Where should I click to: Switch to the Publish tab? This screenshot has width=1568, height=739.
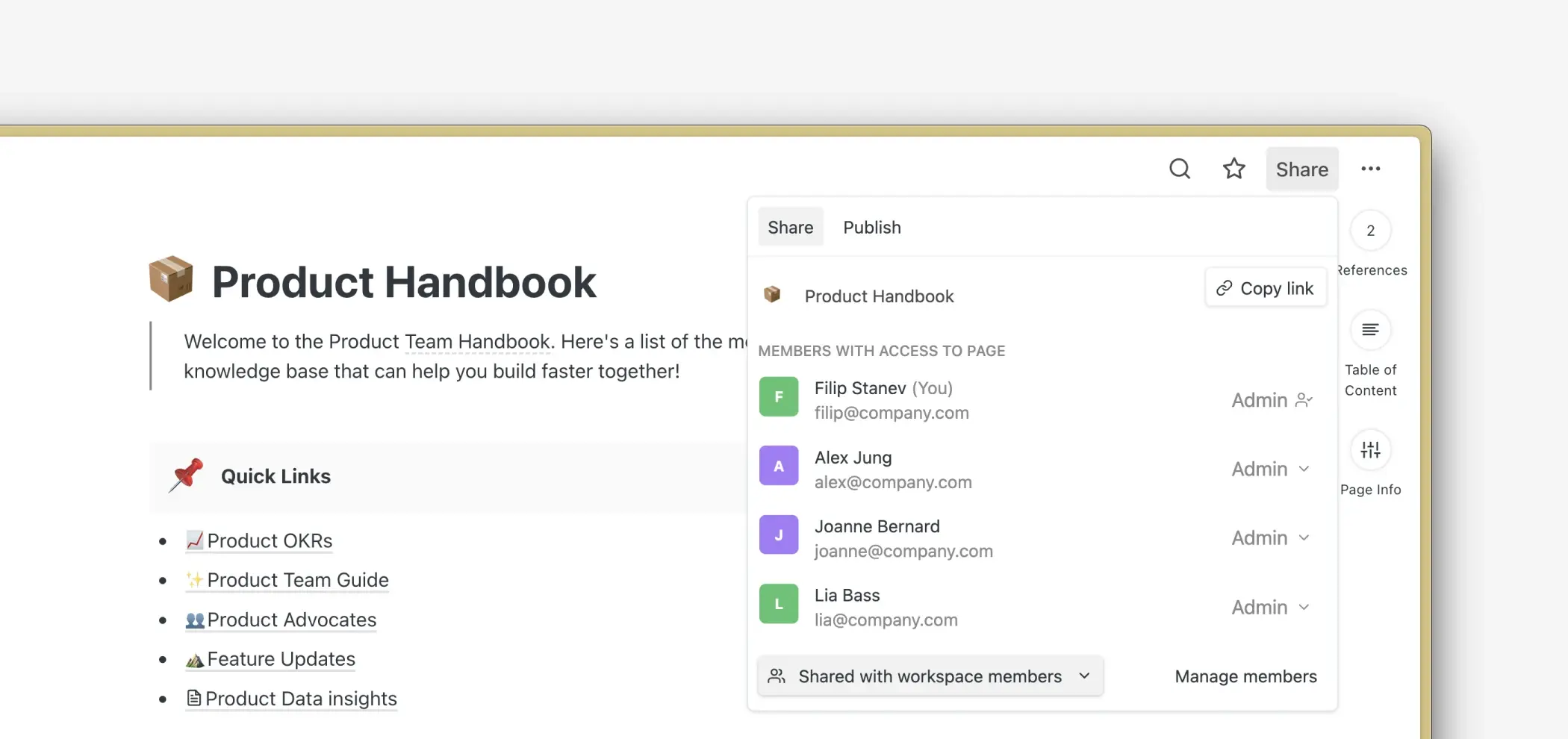[x=871, y=227]
